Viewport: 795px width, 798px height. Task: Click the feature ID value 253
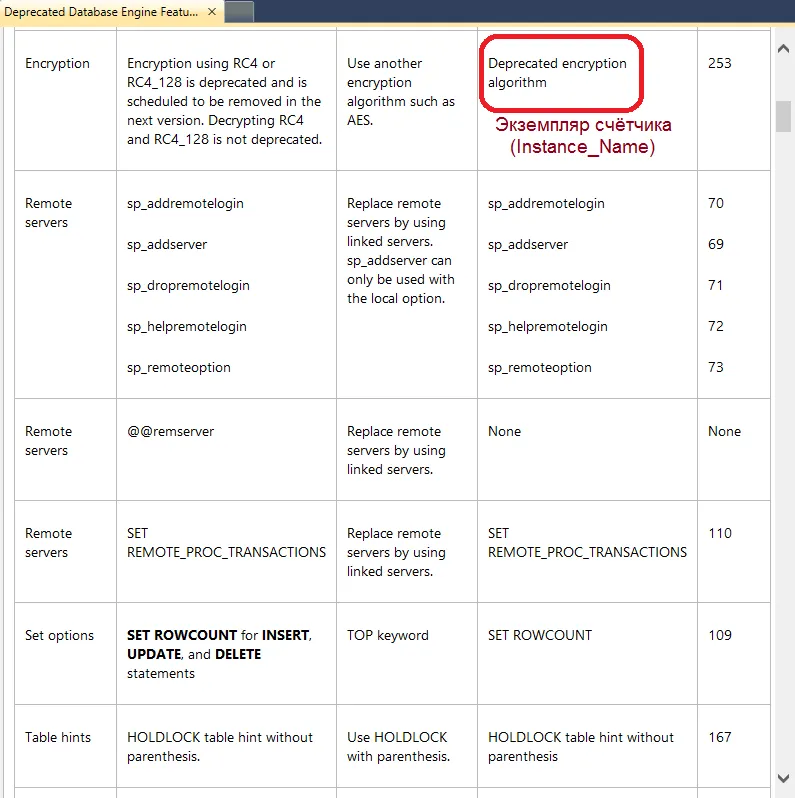click(x=719, y=63)
